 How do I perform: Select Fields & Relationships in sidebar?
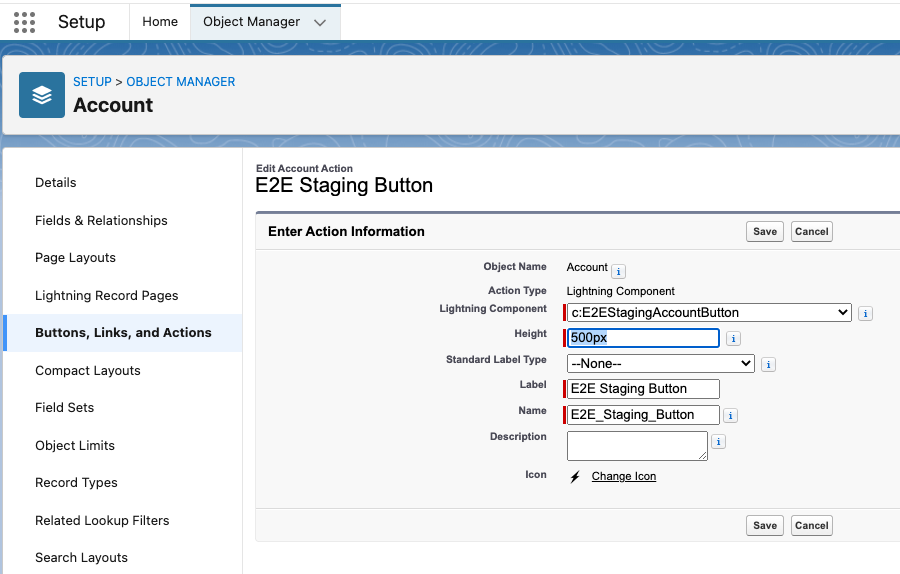click(101, 220)
